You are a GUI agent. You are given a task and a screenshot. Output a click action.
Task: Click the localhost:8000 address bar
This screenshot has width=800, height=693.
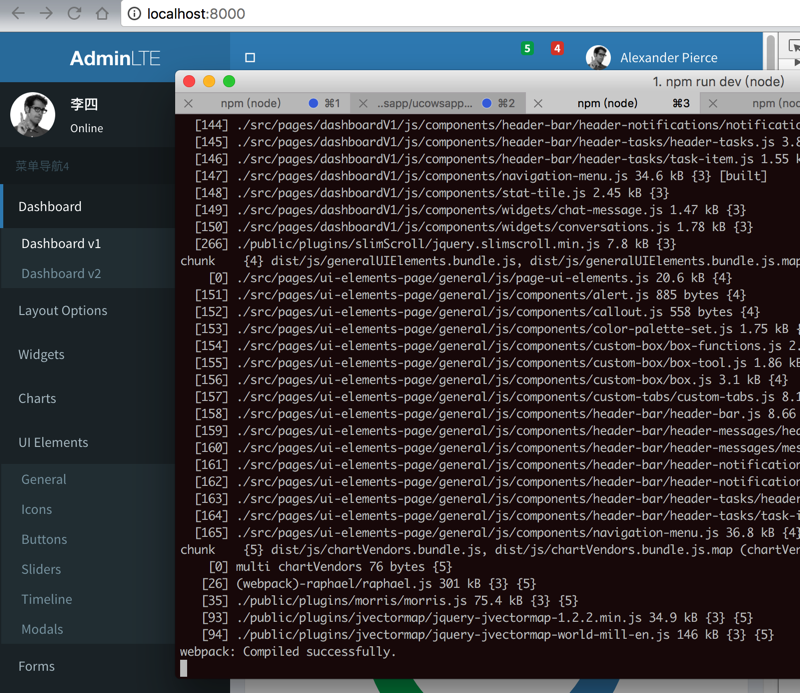(459, 14)
